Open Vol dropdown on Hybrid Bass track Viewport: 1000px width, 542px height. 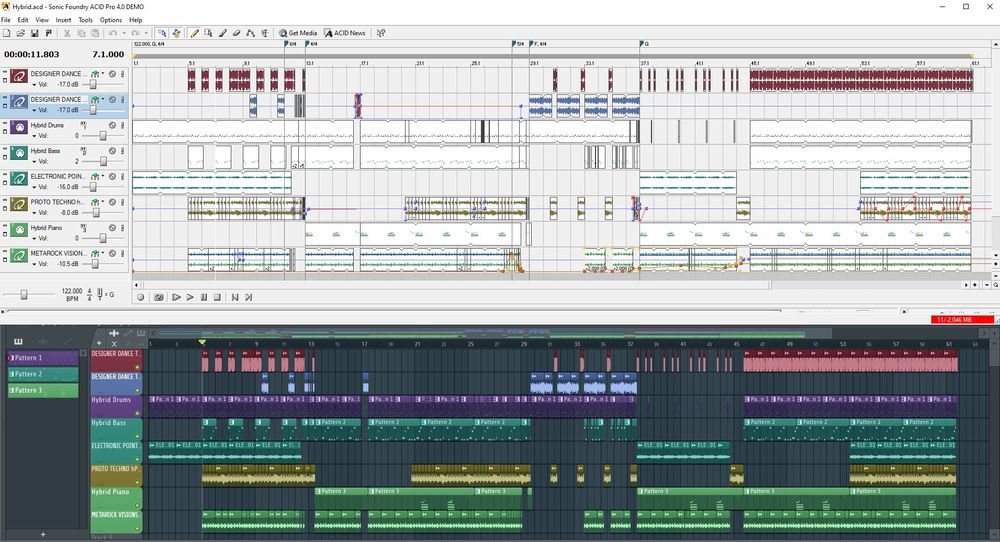(34, 161)
